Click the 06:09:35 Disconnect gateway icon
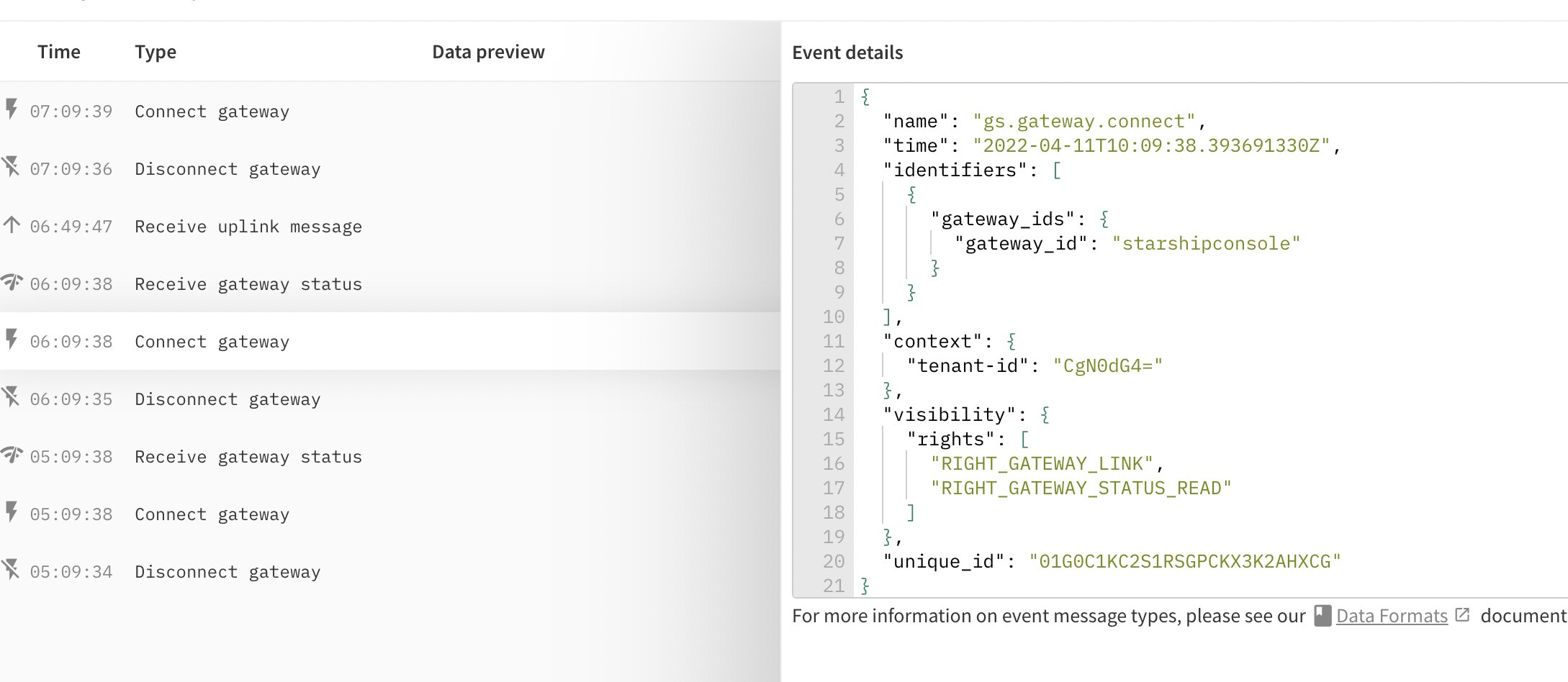 [11, 397]
